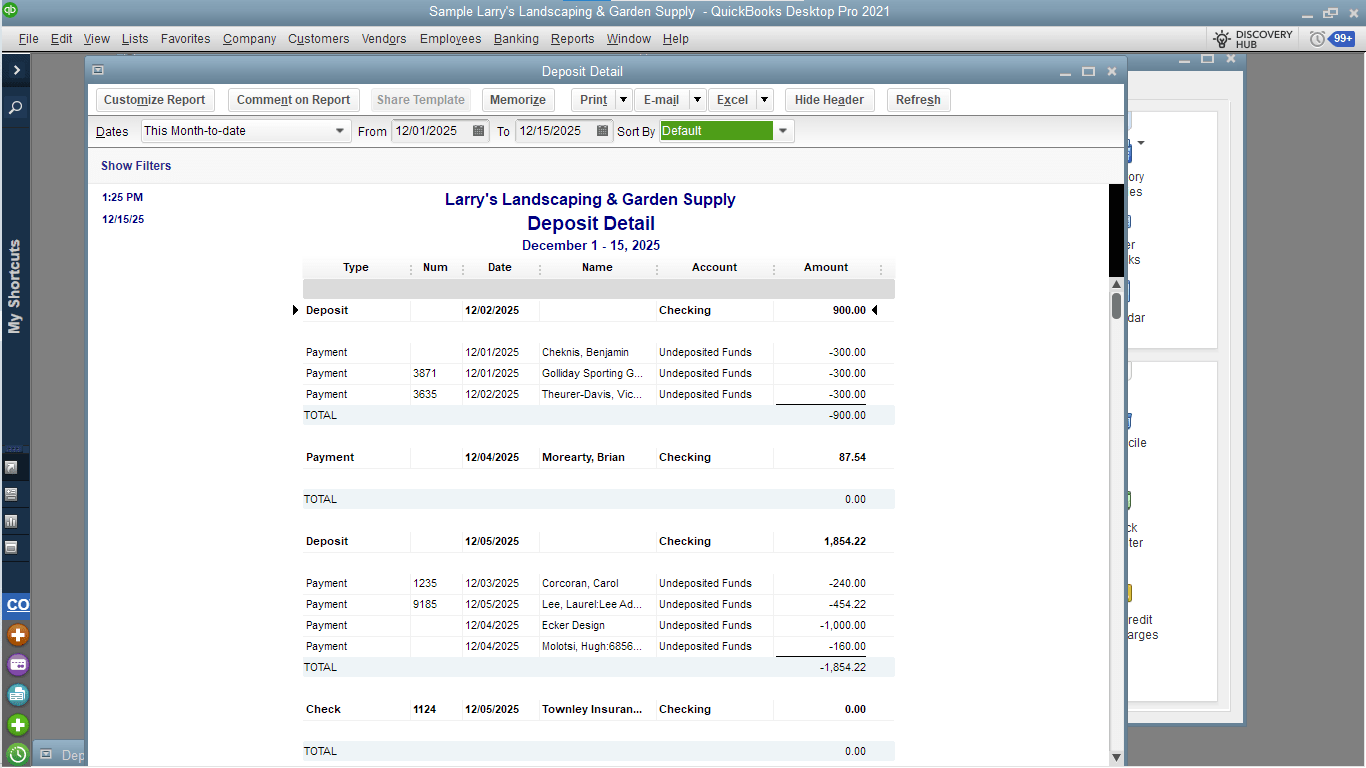Viewport: 1366px width, 768px height.
Task: Click the Show Filters link
Action: (136, 166)
